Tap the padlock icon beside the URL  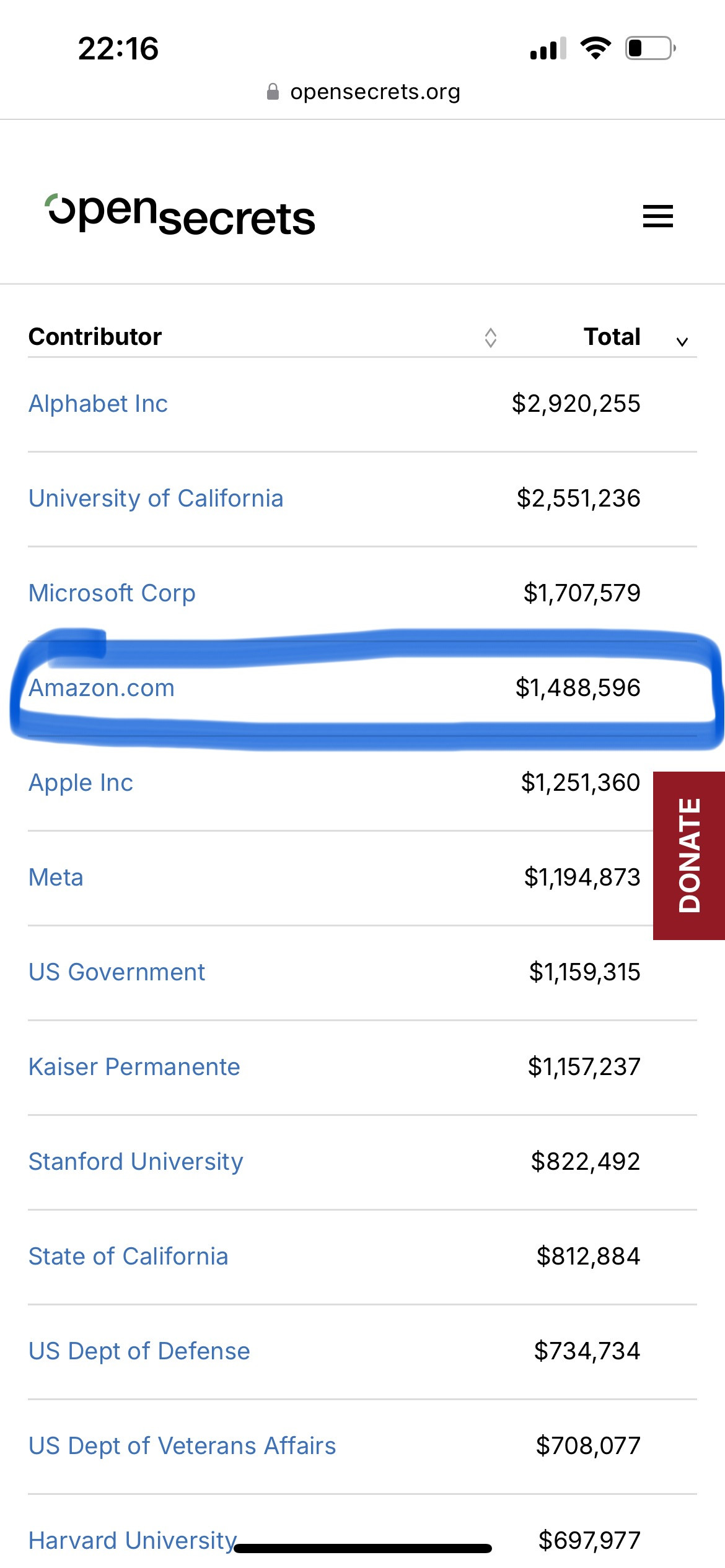coord(273,92)
